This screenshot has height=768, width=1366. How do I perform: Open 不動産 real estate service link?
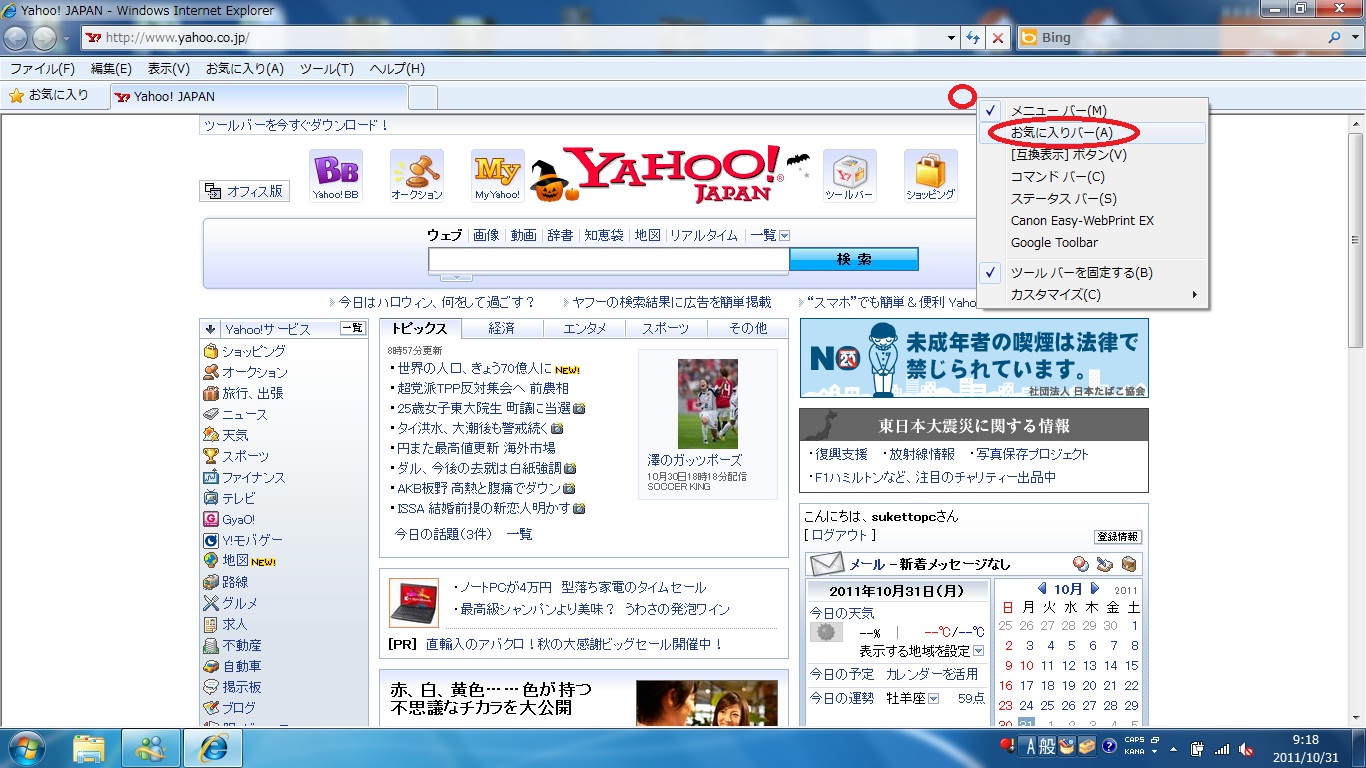pyautogui.click(x=241, y=645)
